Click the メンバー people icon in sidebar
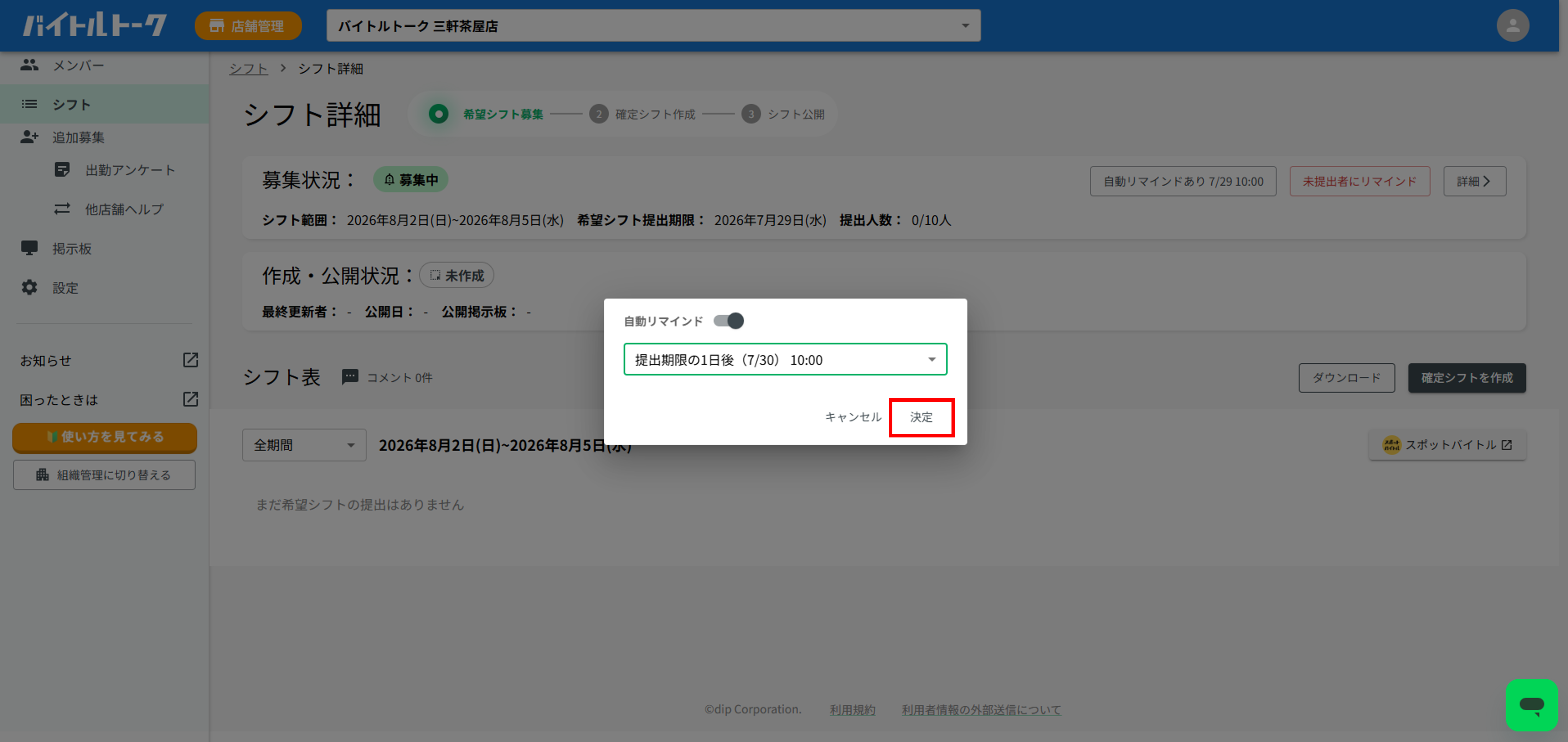The width and height of the screenshot is (1568, 742). tap(29, 65)
